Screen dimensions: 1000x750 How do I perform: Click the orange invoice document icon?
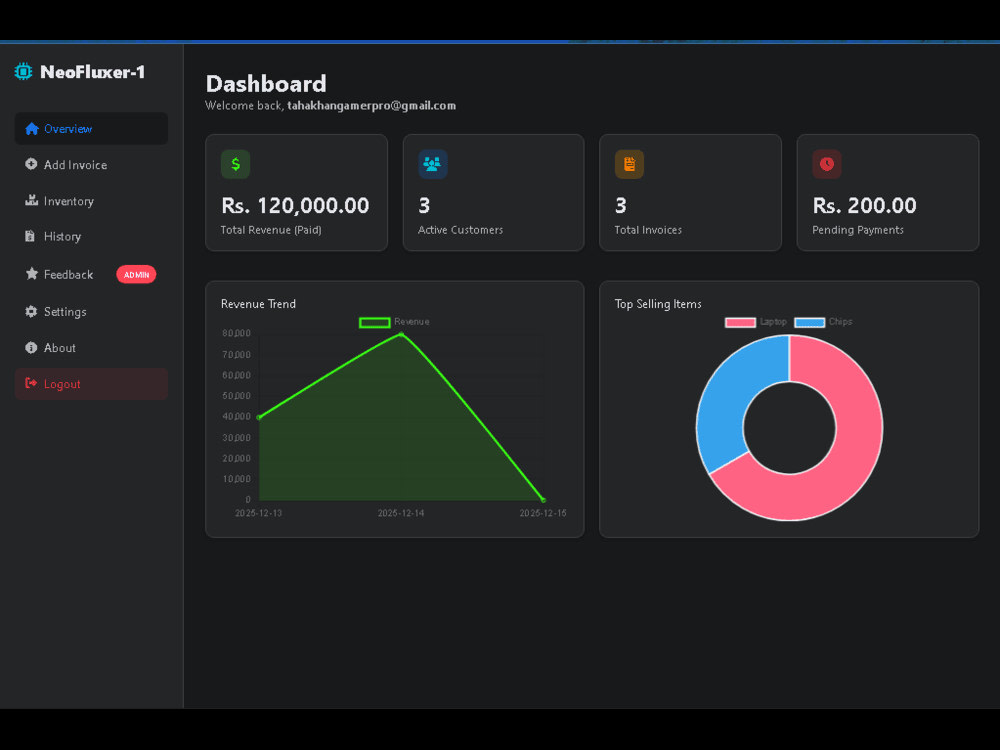pos(629,164)
